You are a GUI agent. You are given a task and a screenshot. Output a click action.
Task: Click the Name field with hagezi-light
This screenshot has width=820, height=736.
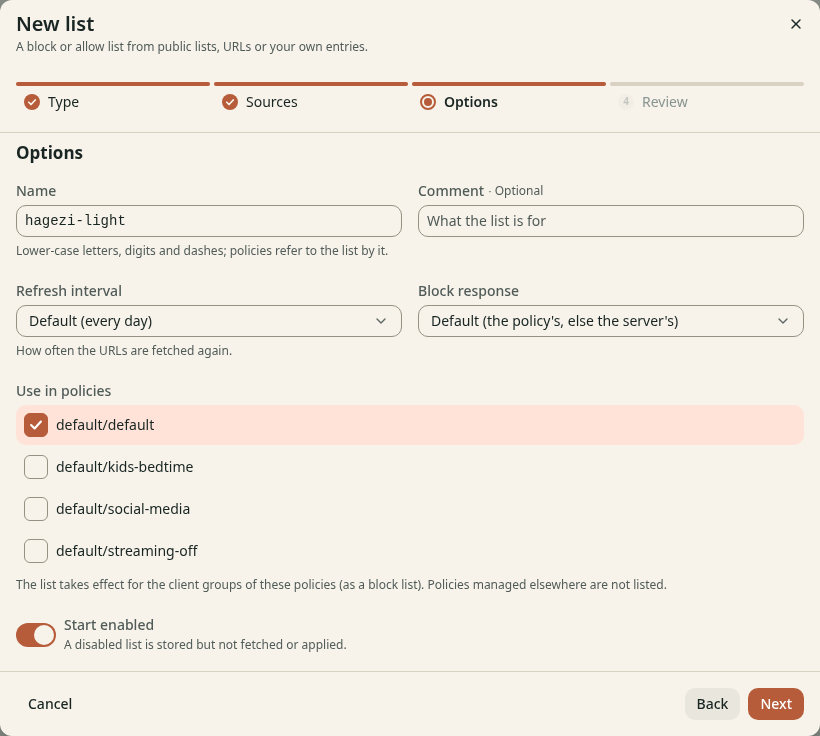coord(209,221)
